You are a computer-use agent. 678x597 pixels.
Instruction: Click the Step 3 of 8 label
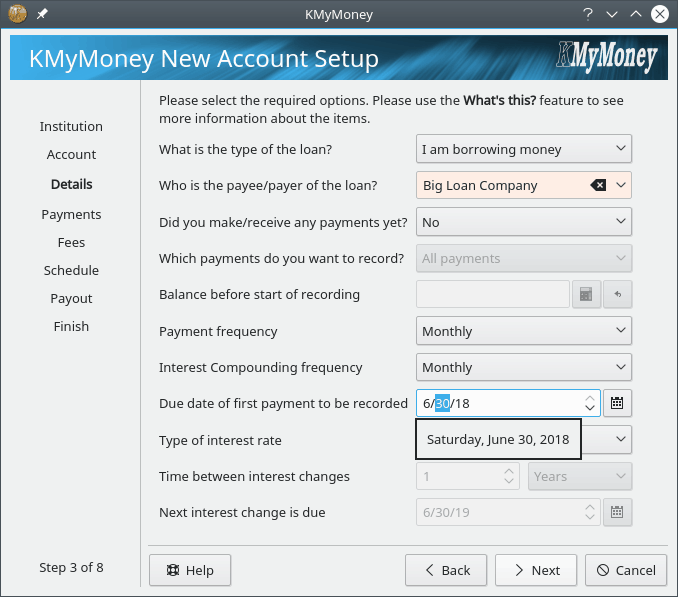[71, 568]
